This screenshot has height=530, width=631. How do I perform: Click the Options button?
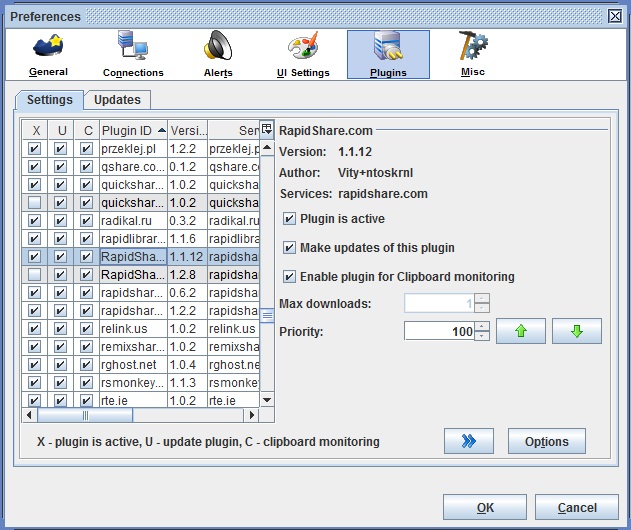click(546, 441)
